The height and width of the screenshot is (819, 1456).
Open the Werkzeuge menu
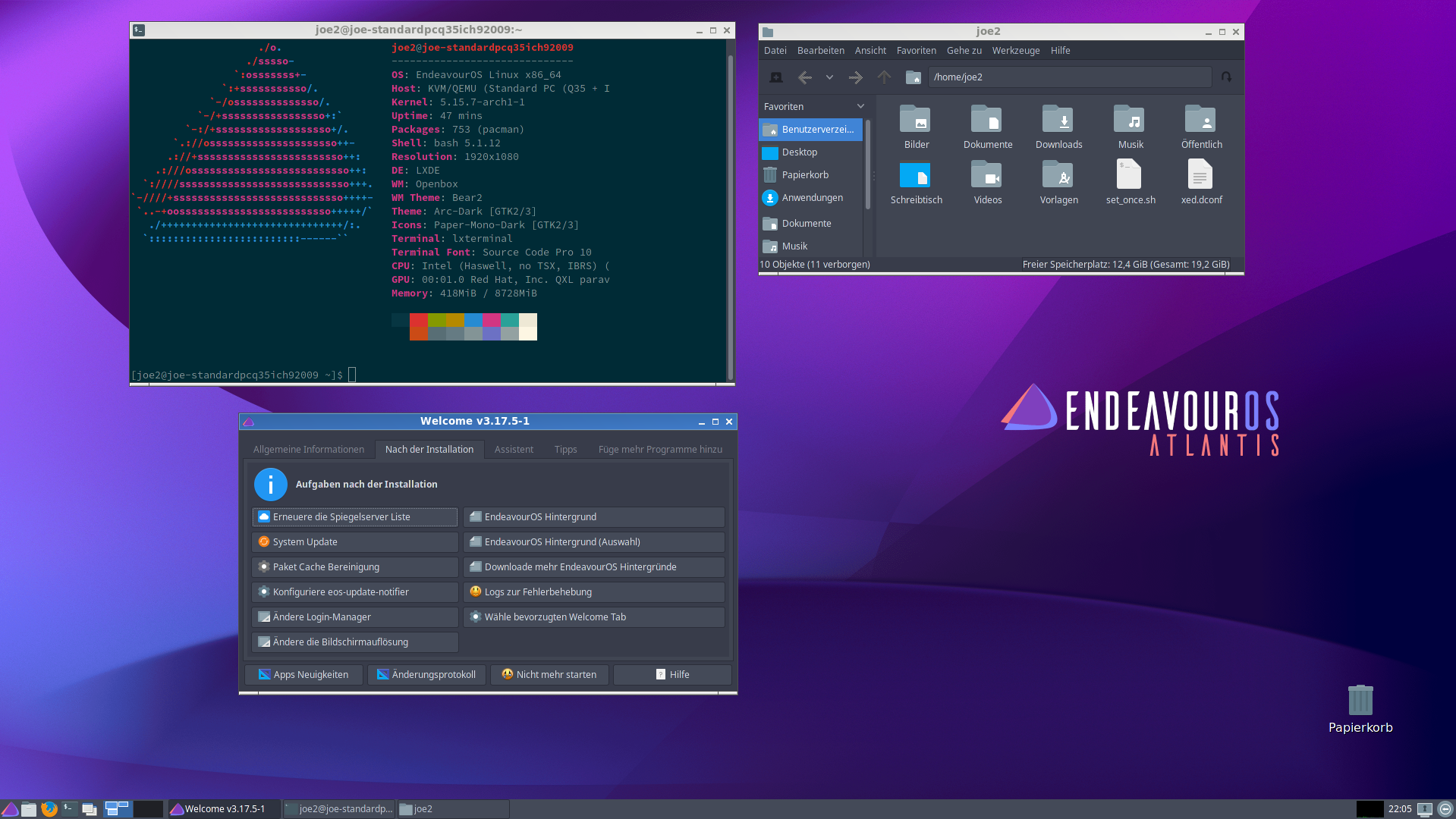point(1015,51)
